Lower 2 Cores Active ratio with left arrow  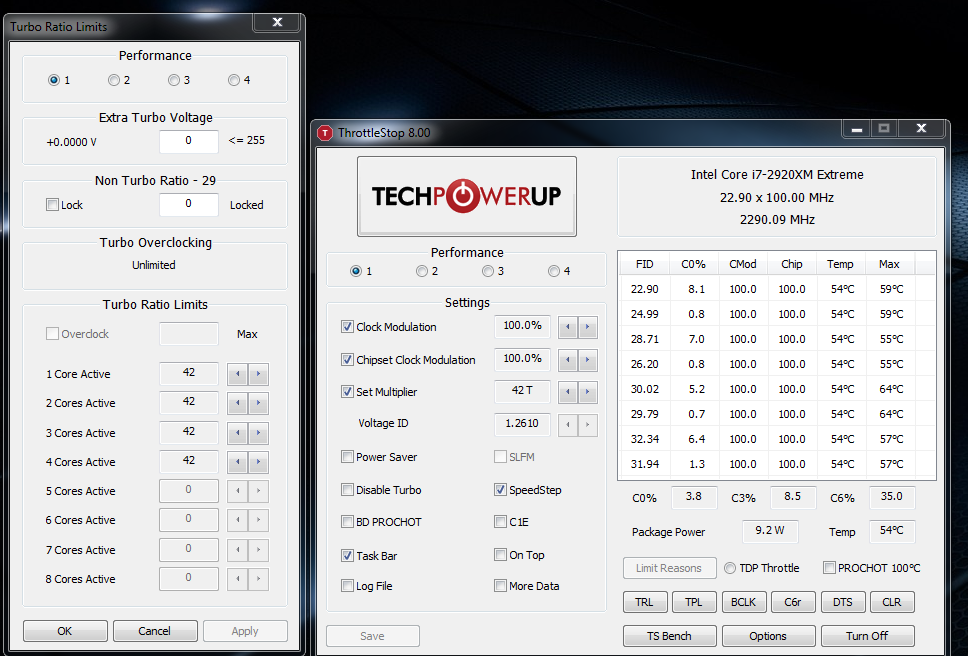pos(238,403)
